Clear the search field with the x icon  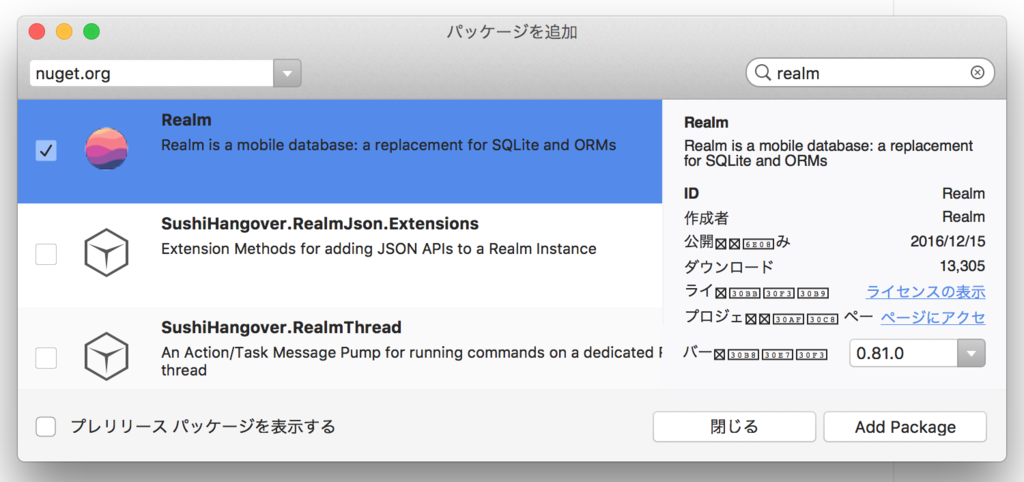pos(977,72)
